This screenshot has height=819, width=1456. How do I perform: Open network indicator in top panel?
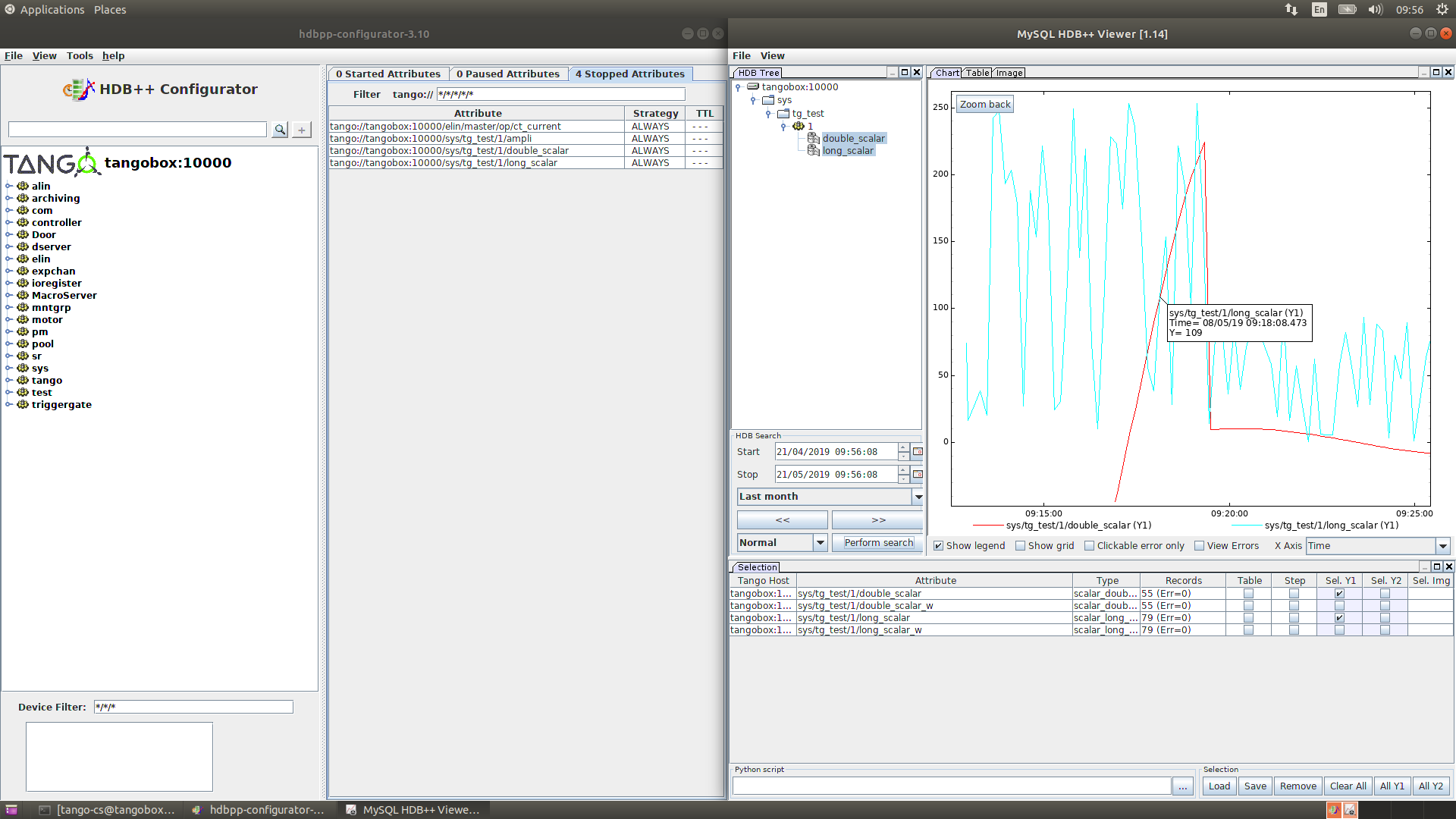tap(1291, 10)
